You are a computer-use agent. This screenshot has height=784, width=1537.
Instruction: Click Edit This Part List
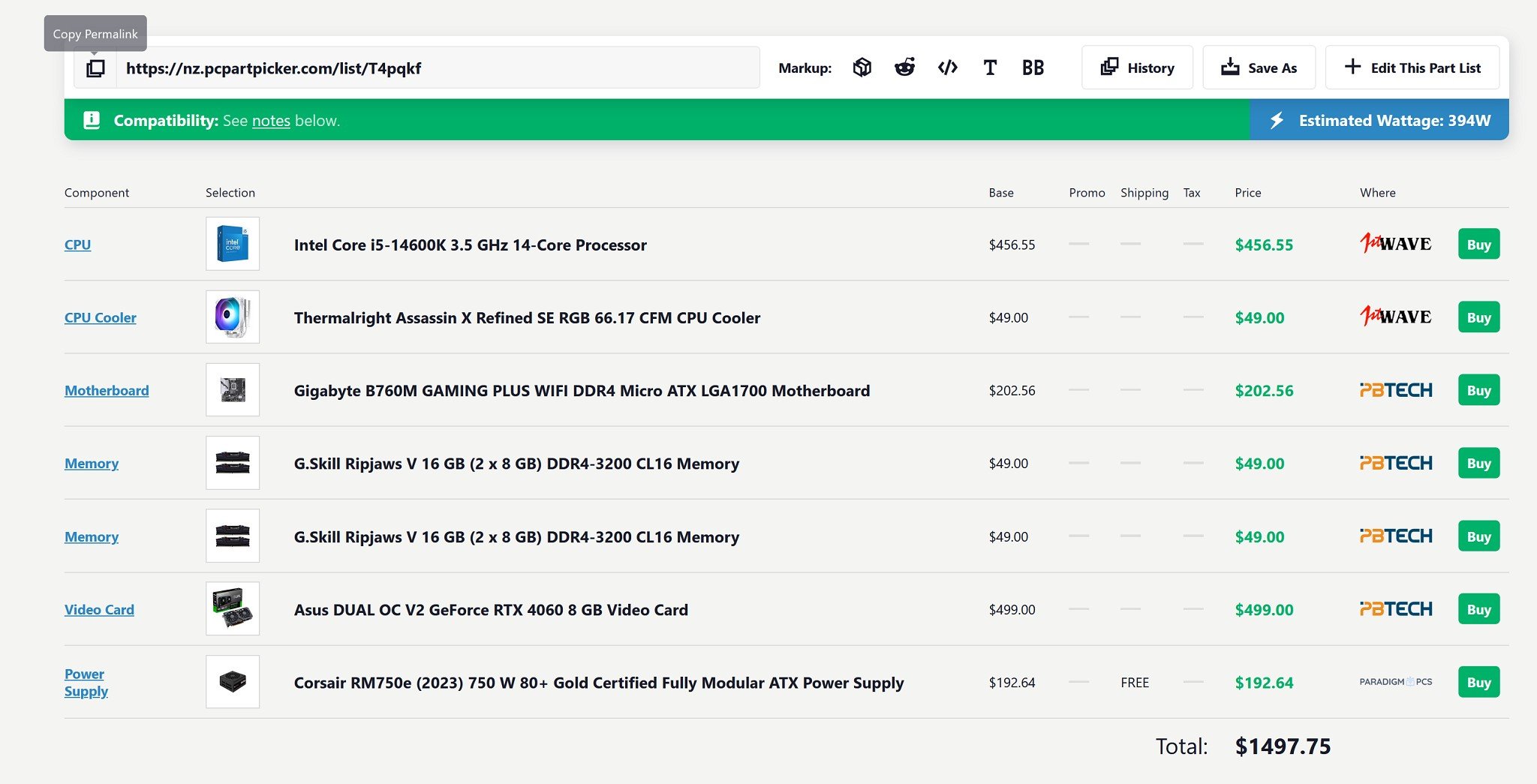[1412, 68]
